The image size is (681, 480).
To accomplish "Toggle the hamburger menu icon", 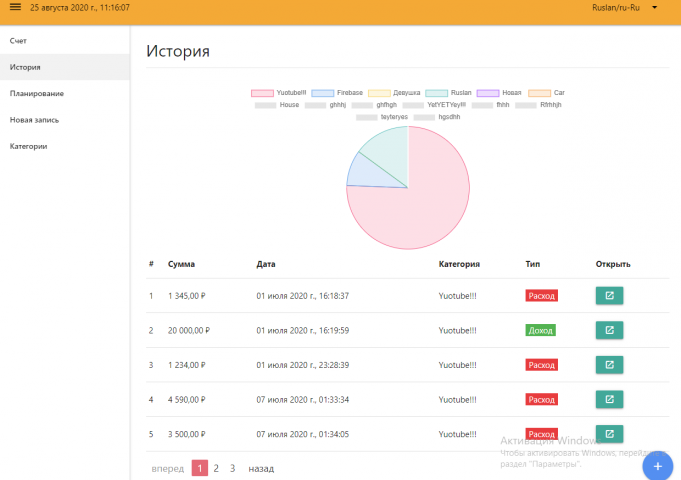I will point(15,7).
